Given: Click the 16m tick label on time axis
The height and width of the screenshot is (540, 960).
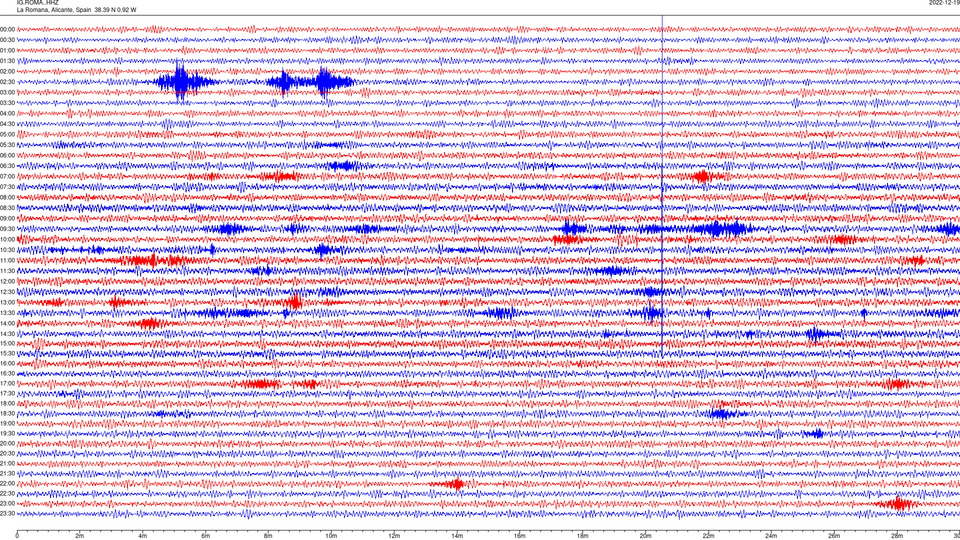Looking at the screenshot, I should click(x=520, y=536).
